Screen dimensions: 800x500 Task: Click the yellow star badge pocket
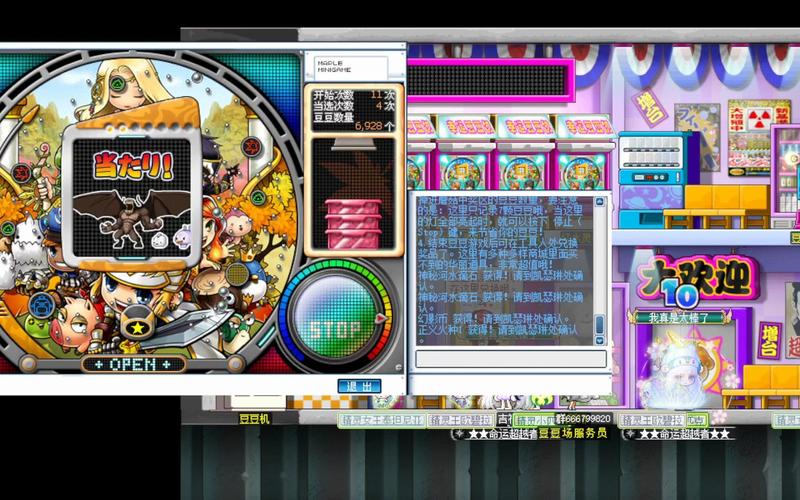click(x=138, y=327)
